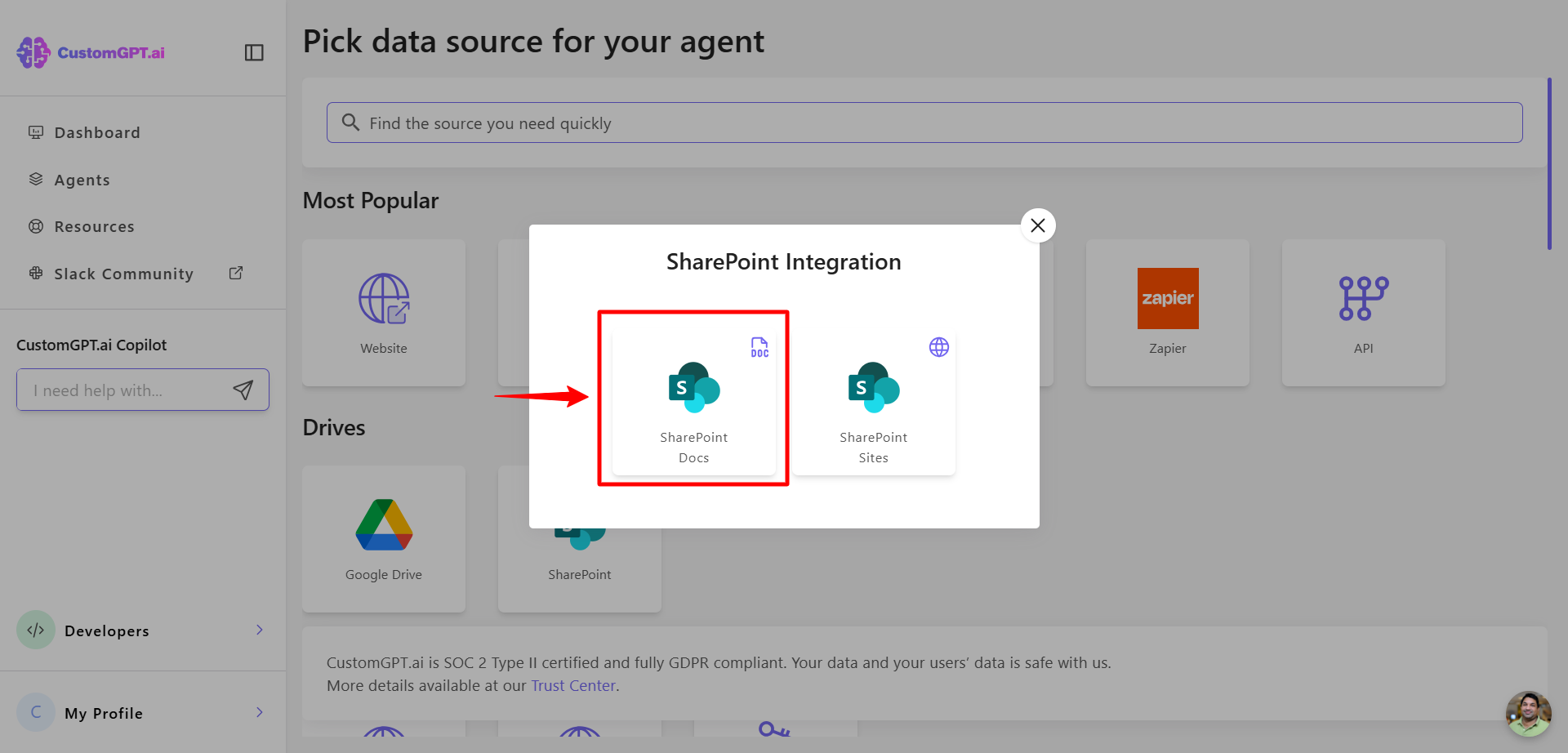Image resolution: width=1568 pixels, height=753 pixels.
Task: Choose the SharePoint Sites card
Action: pyautogui.click(x=874, y=403)
